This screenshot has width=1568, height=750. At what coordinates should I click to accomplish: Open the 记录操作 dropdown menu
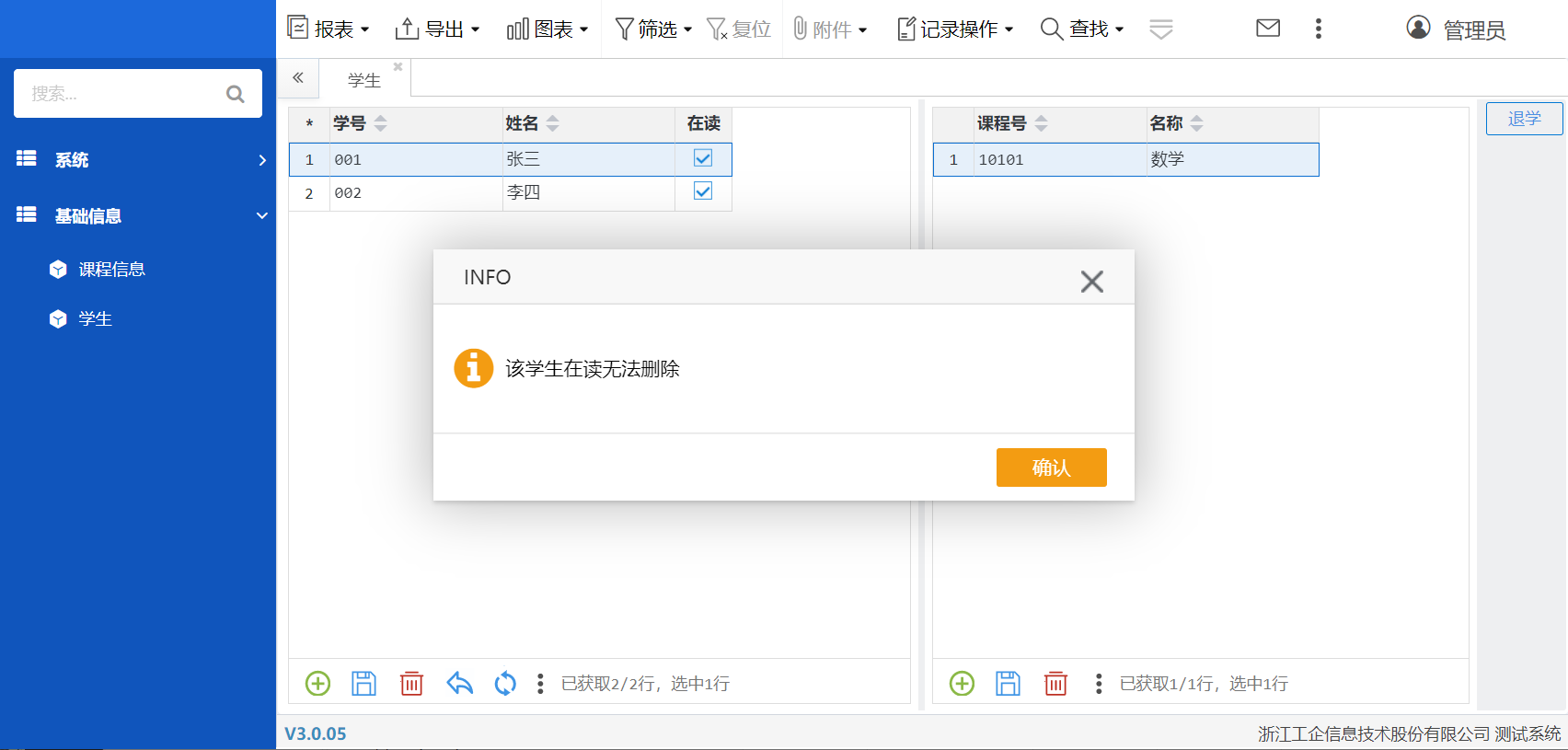955,29
